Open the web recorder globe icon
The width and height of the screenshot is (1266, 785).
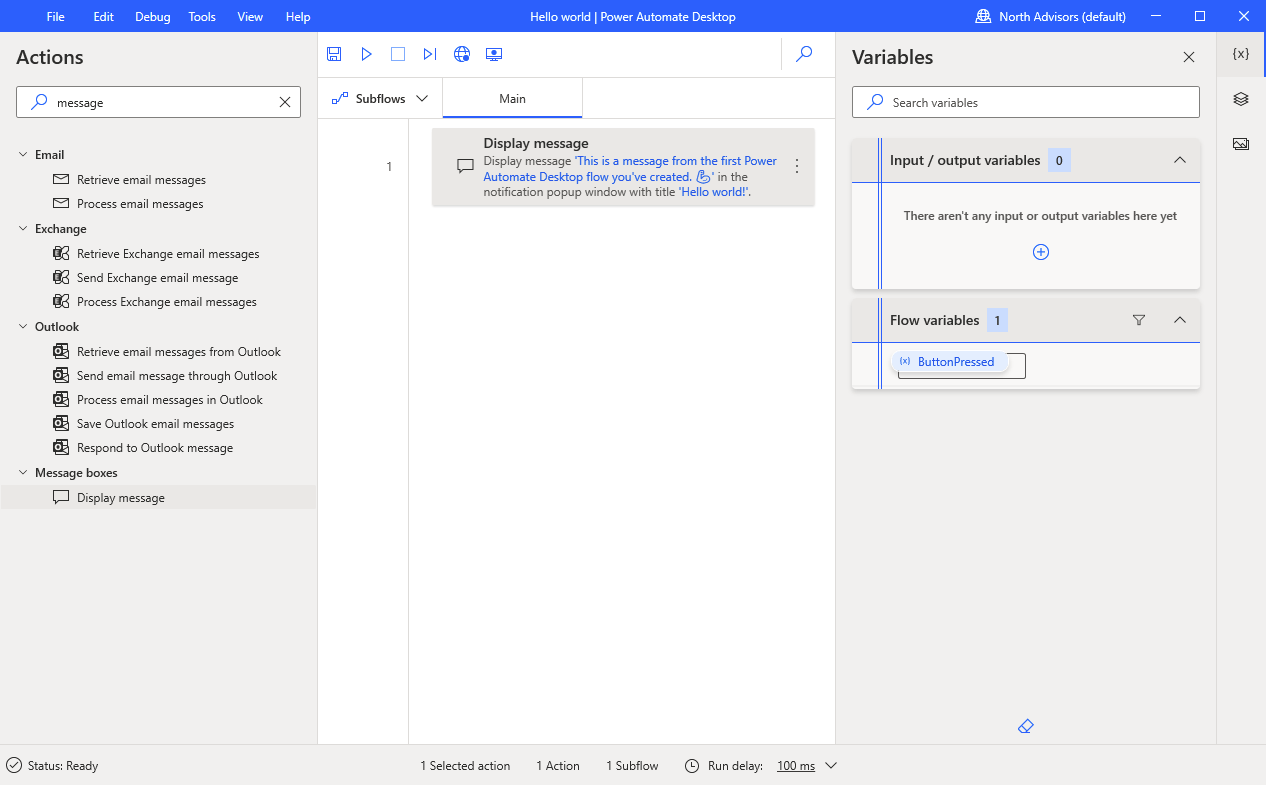coord(462,55)
